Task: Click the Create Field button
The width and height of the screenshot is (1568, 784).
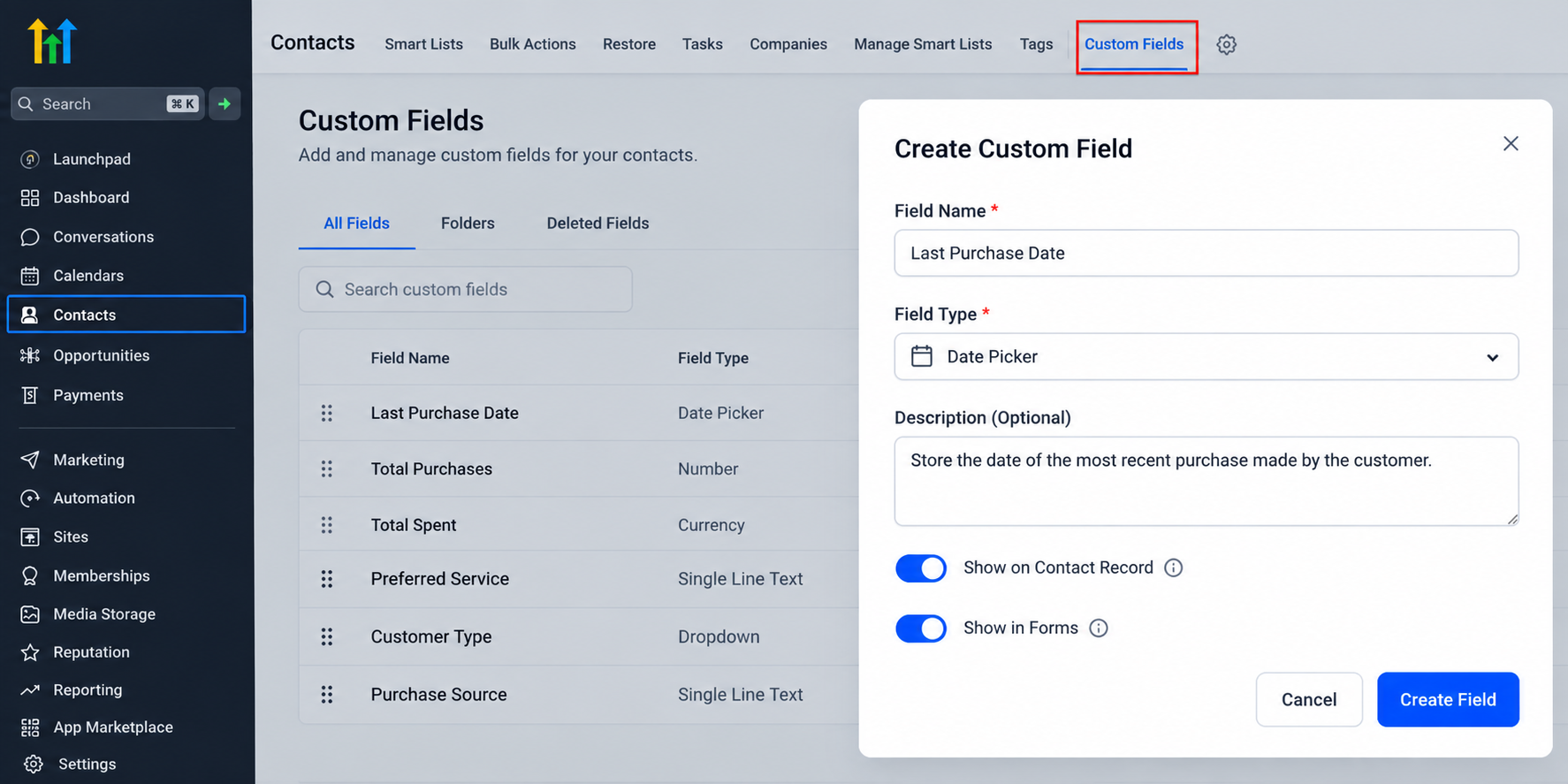Action: [x=1448, y=700]
